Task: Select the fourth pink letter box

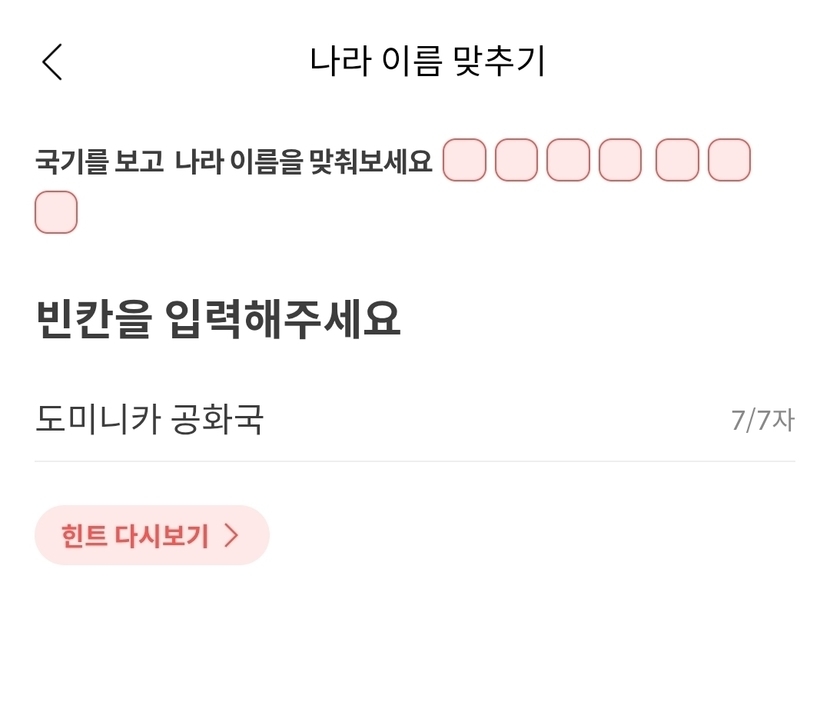Action: point(620,160)
